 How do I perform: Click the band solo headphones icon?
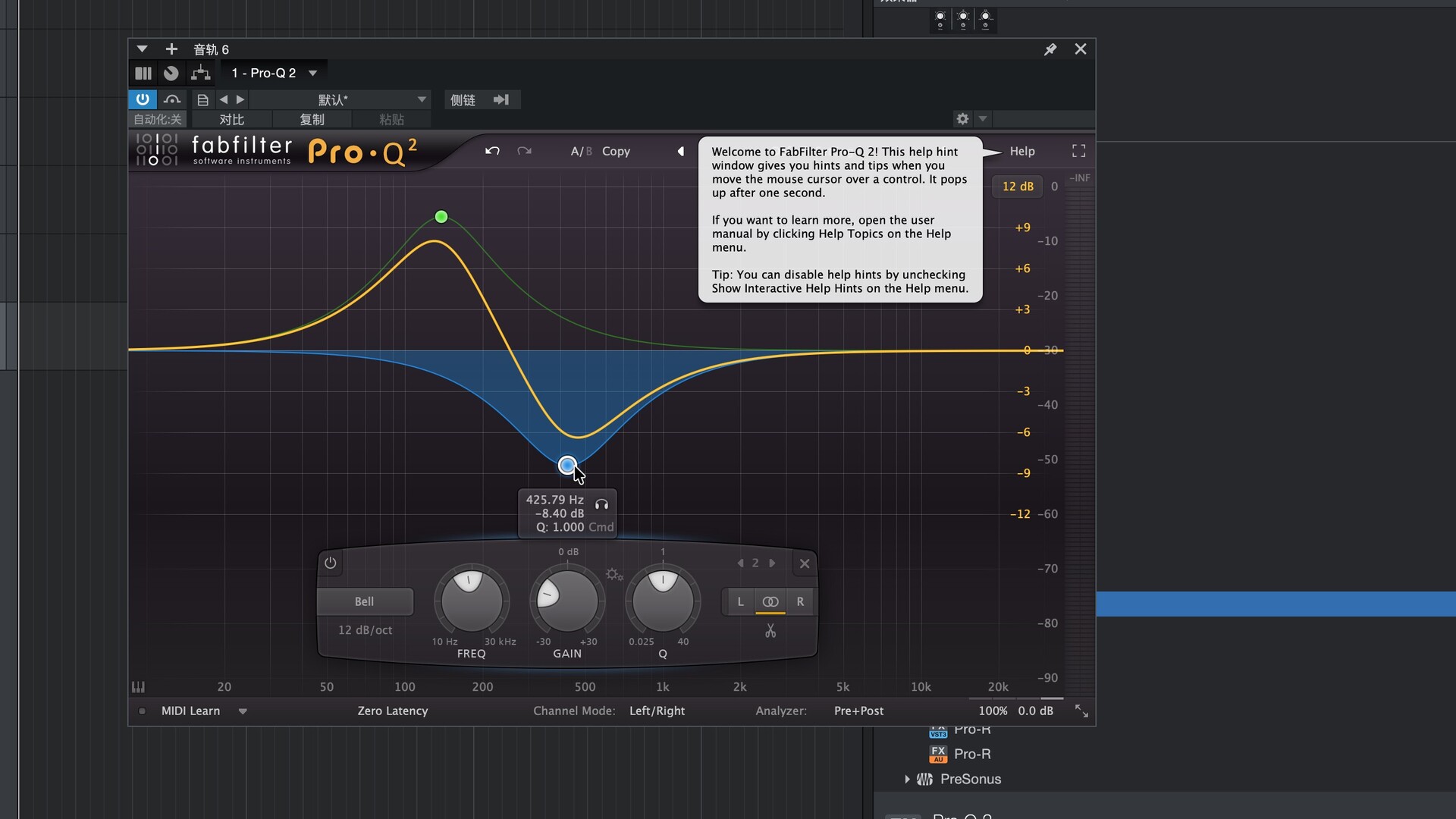(x=601, y=504)
